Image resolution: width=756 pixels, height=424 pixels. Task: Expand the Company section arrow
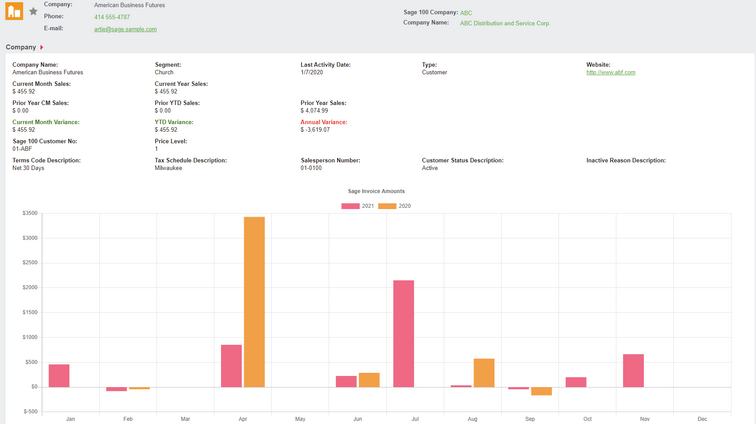pos(42,47)
